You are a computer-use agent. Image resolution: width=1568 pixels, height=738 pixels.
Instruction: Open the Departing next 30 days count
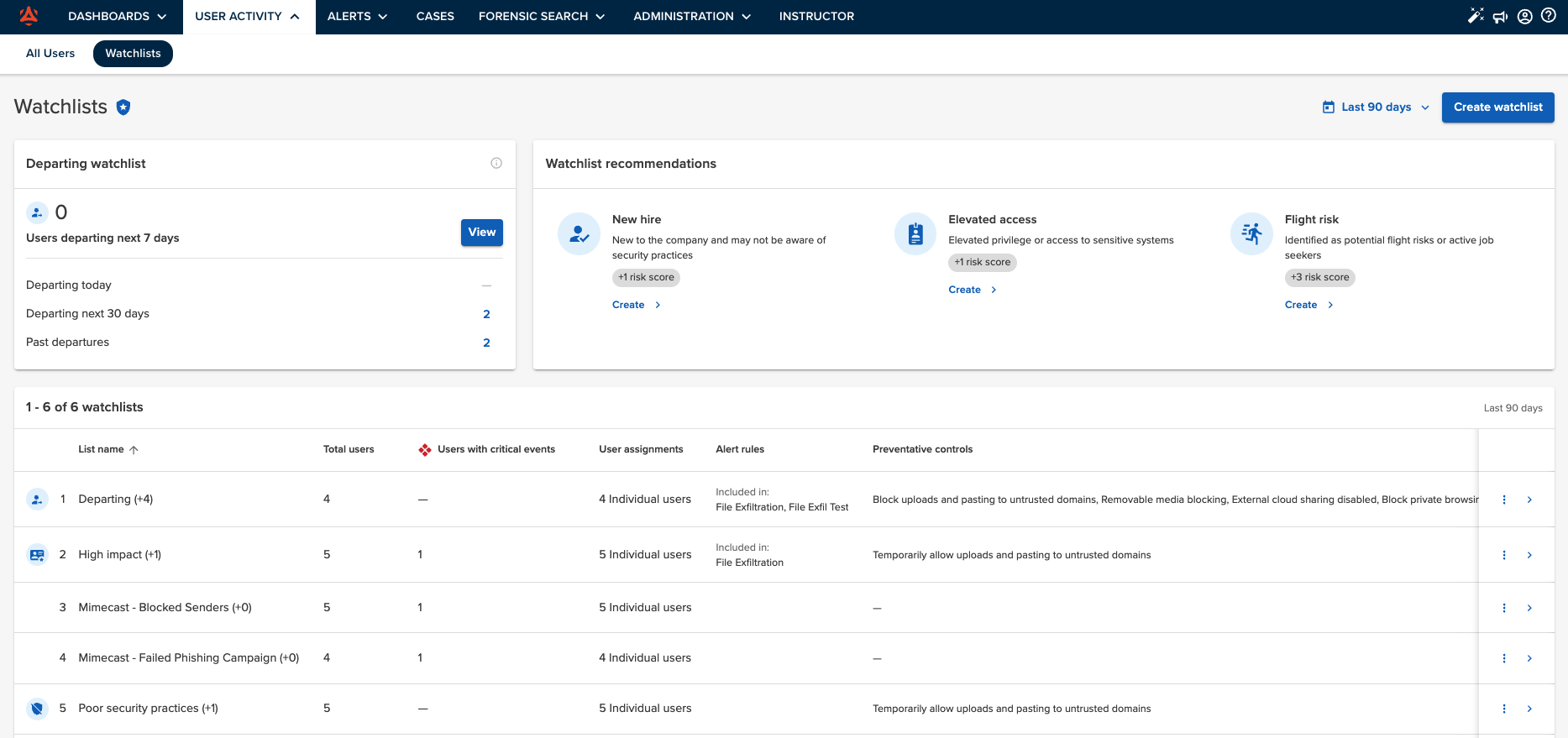coord(486,314)
